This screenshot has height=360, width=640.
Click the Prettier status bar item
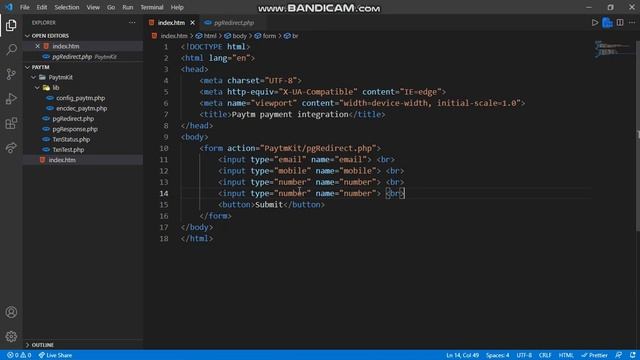tap(595, 355)
